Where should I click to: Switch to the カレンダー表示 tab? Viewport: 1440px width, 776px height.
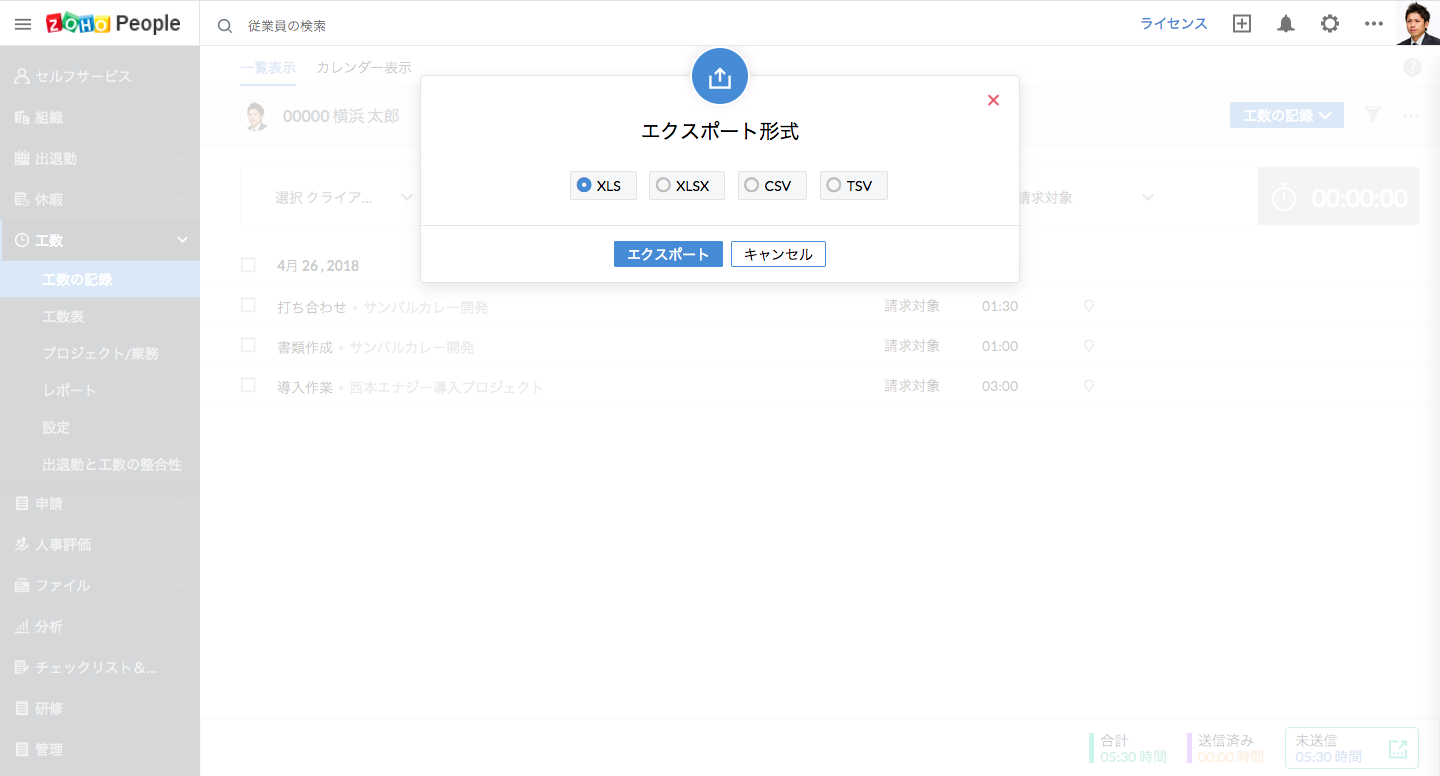point(364,68)
